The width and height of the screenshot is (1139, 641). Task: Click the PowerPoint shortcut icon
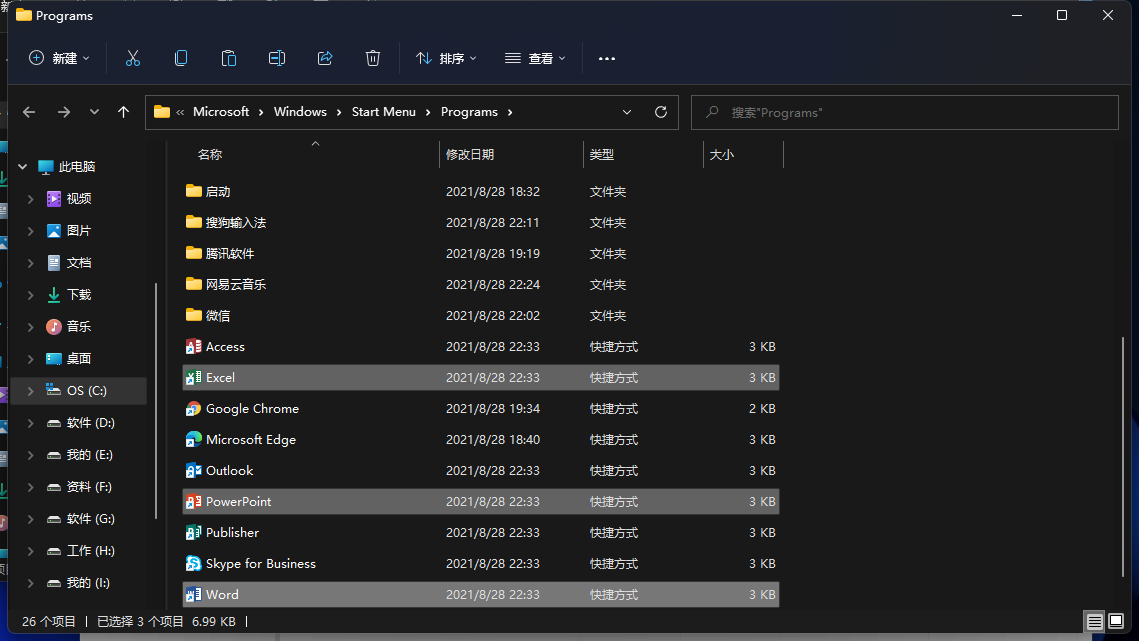[x=193, y=501]
